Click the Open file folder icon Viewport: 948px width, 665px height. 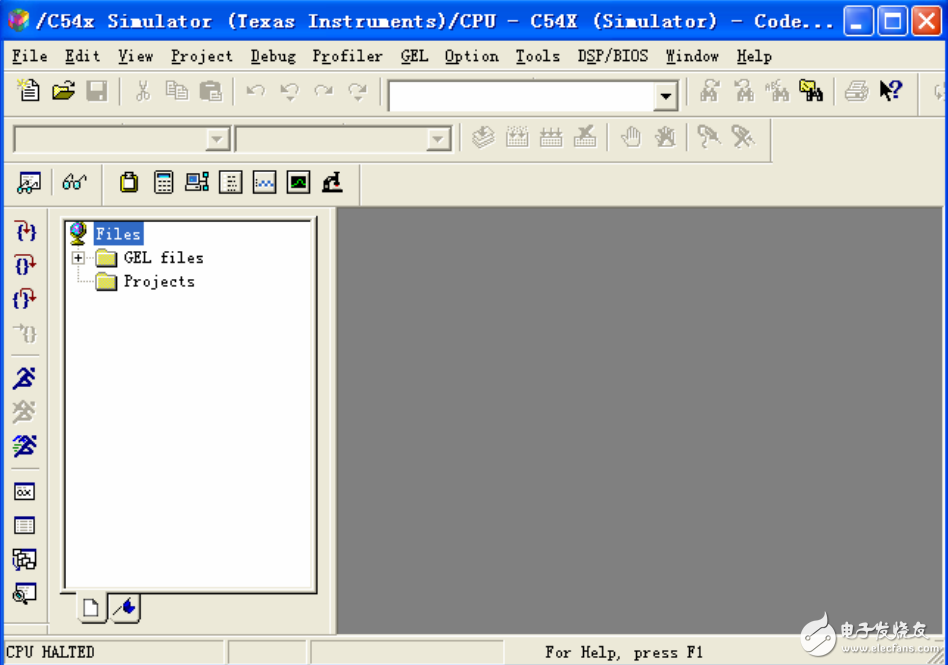point(63,92)
